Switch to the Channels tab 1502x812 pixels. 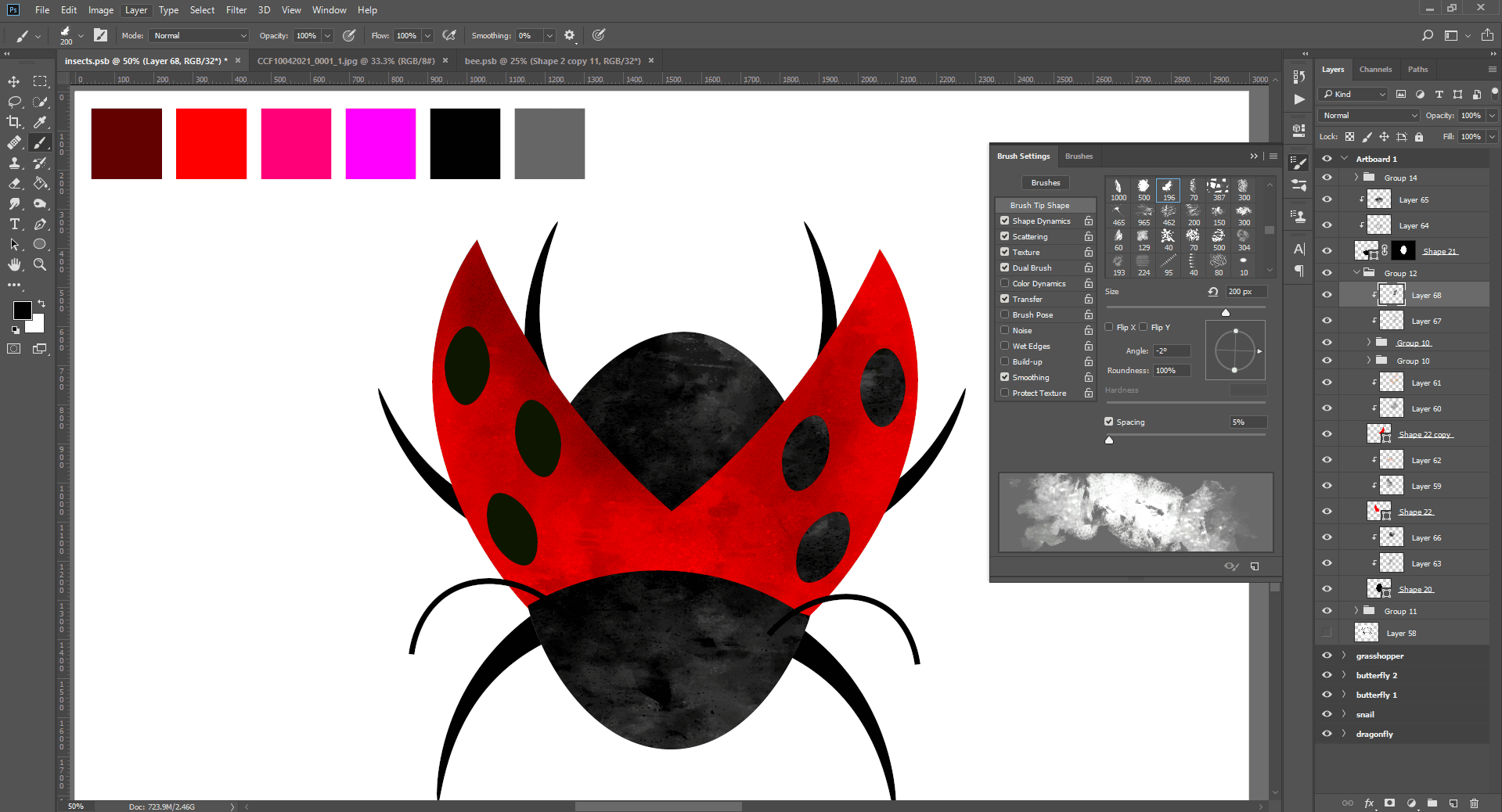pos(1375,69)
